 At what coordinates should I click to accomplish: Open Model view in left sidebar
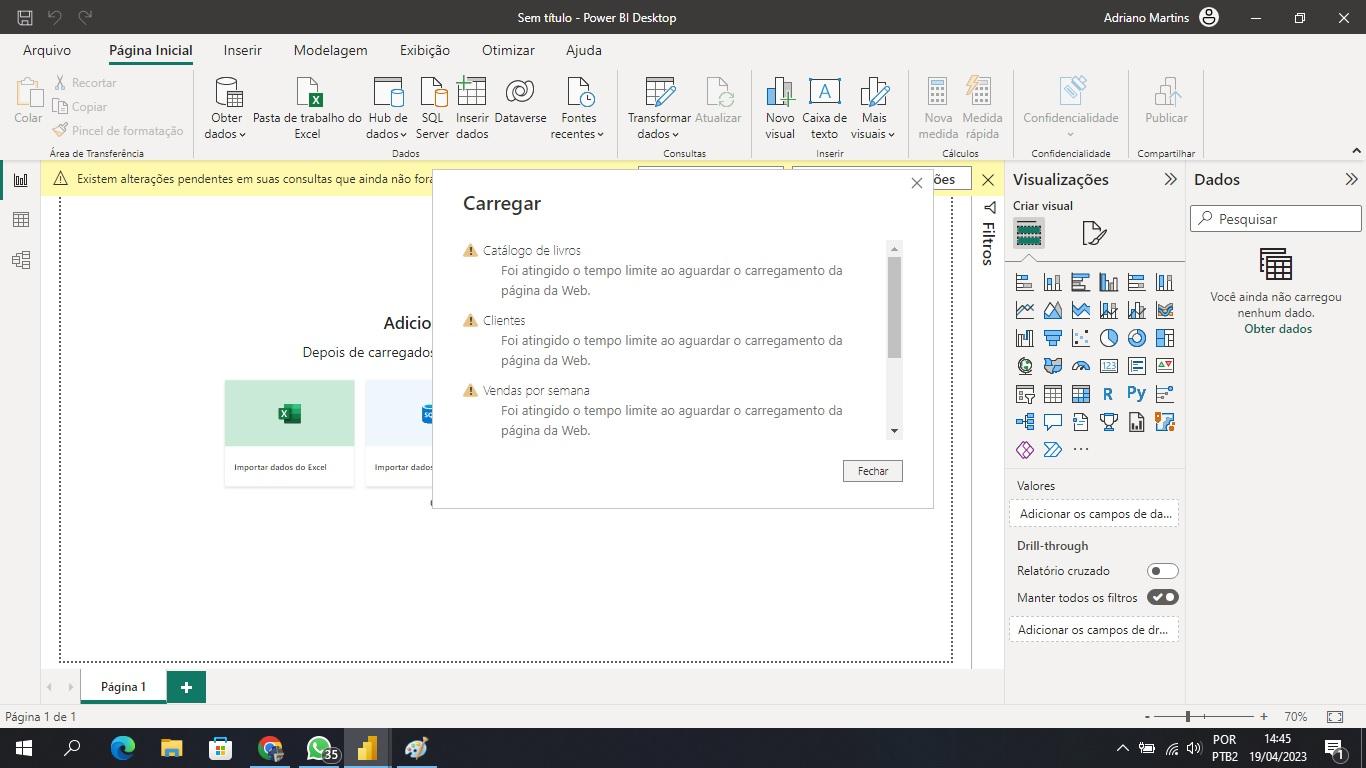[x=20, y=260]
